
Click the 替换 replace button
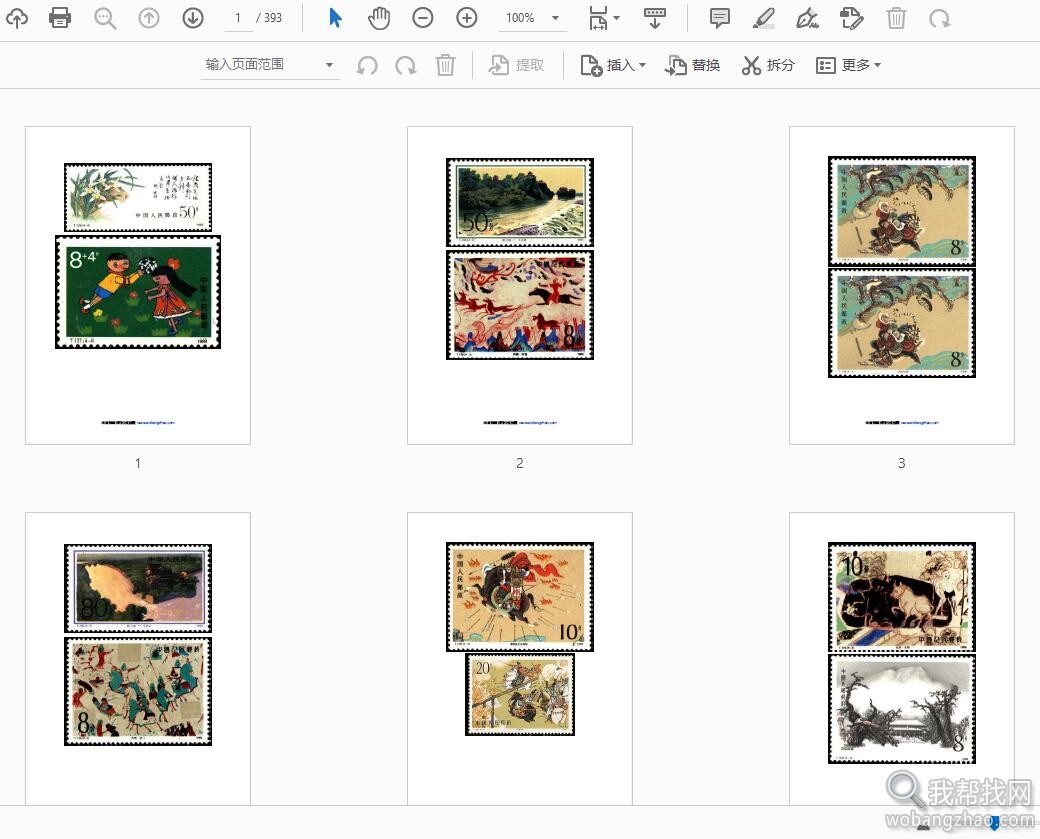pos(693,65)
